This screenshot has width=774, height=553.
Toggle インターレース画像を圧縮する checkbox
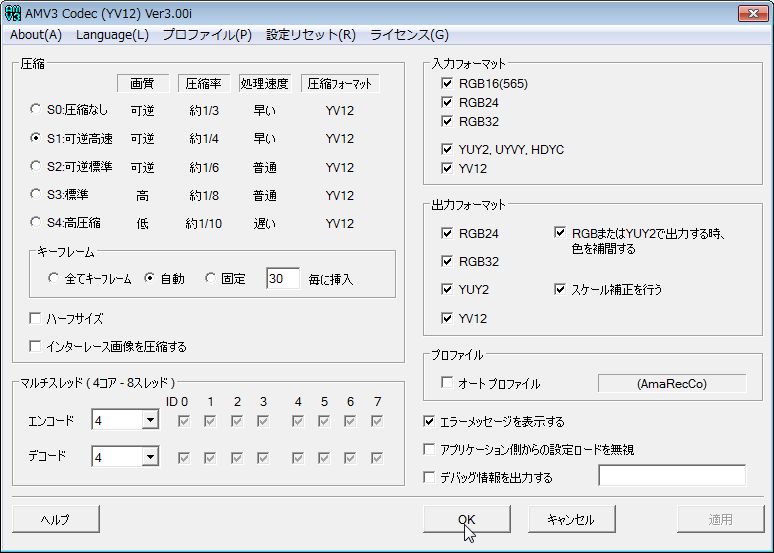tap(37, 347)
